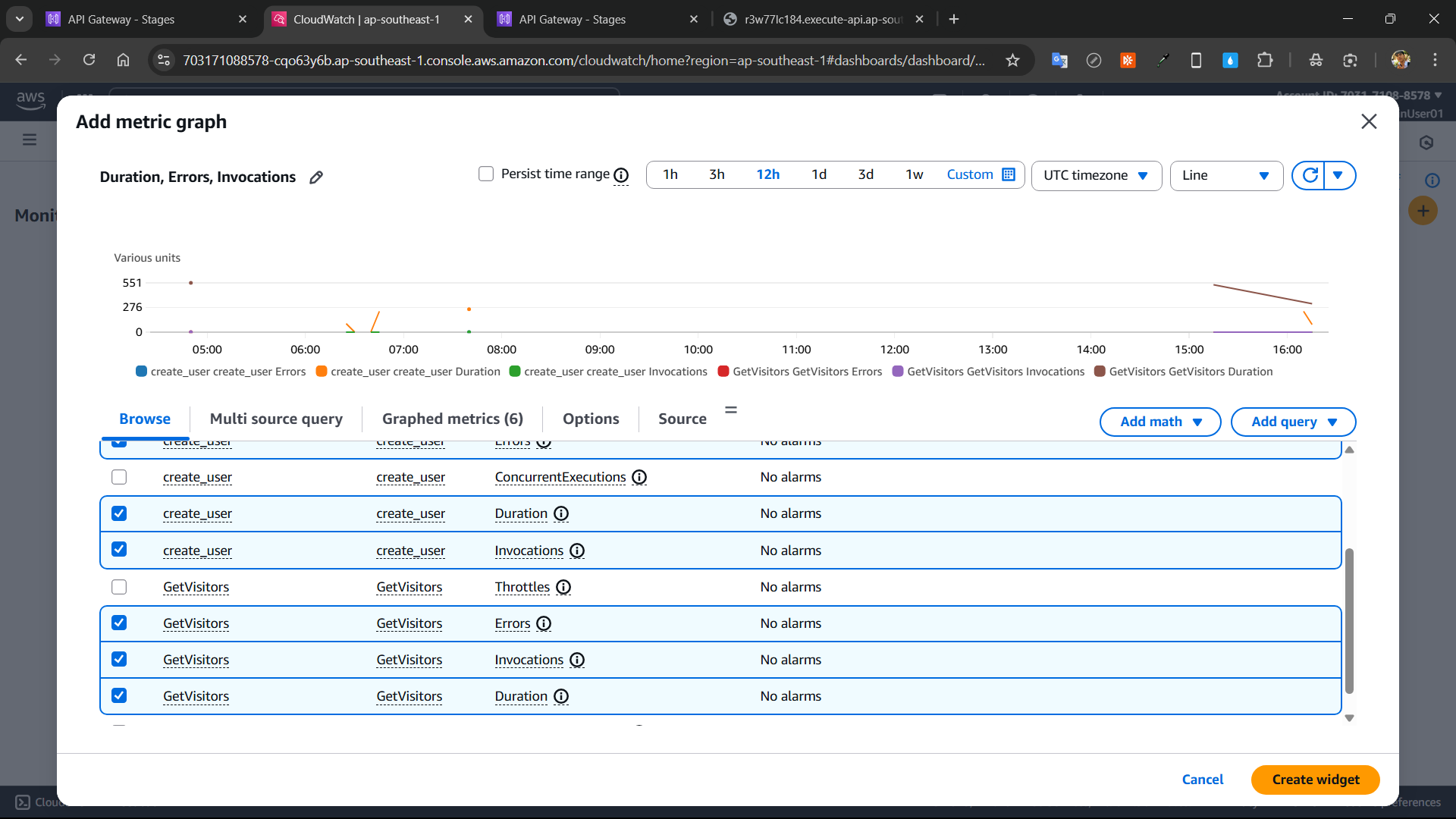Show info for GetVisitors Errors metric
The width and height of the screenshot is (1456, 819).
544,623
